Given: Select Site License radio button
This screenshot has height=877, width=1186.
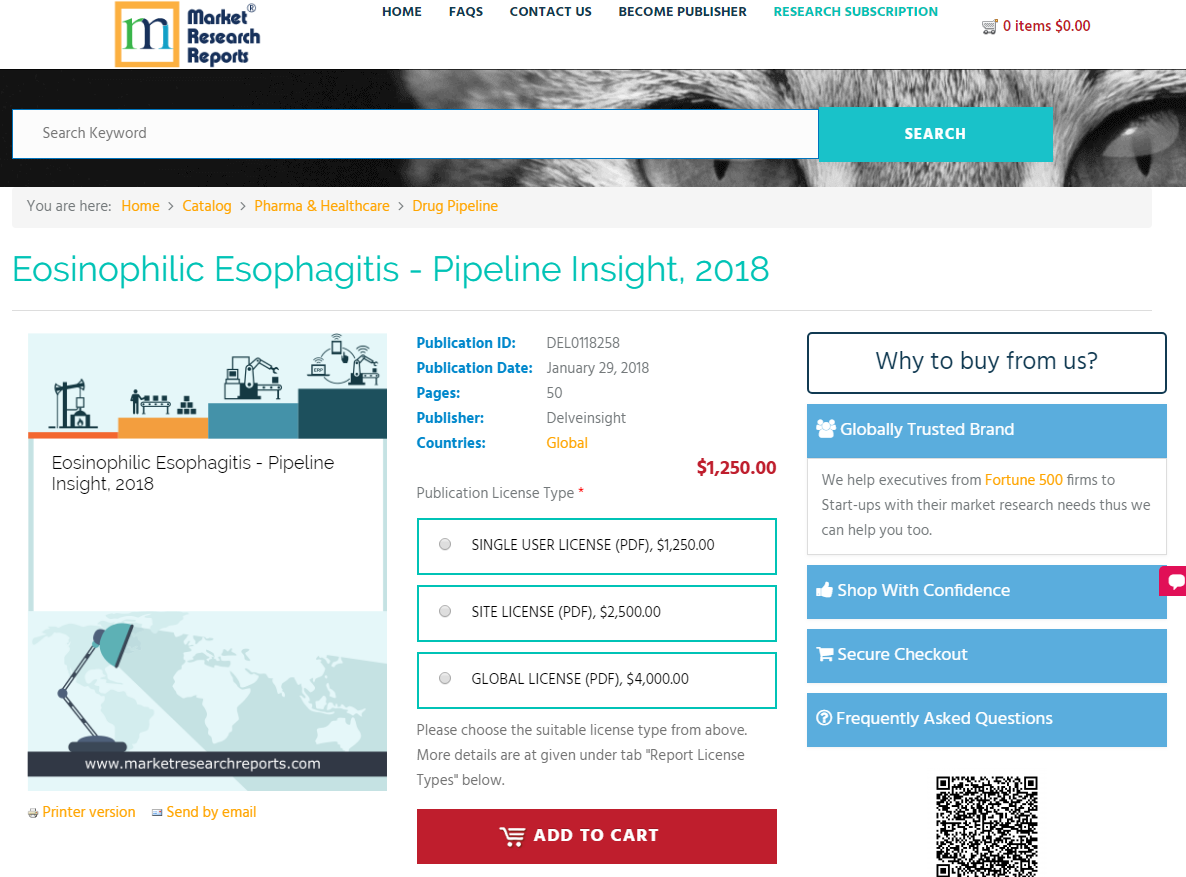Looking at the screenshot, I should point(445,611).
